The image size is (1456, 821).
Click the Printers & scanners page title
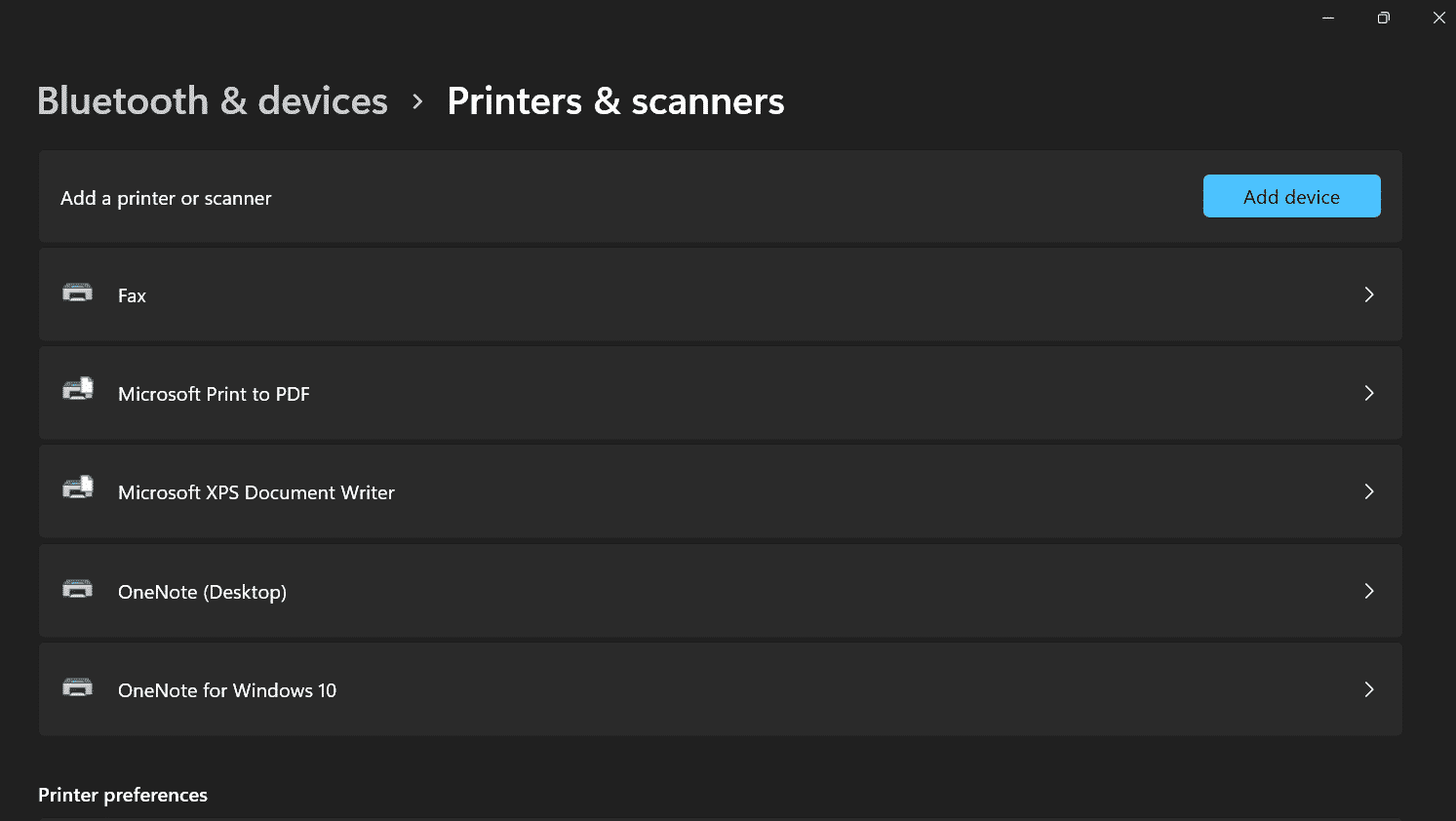(x=615, y=101)
